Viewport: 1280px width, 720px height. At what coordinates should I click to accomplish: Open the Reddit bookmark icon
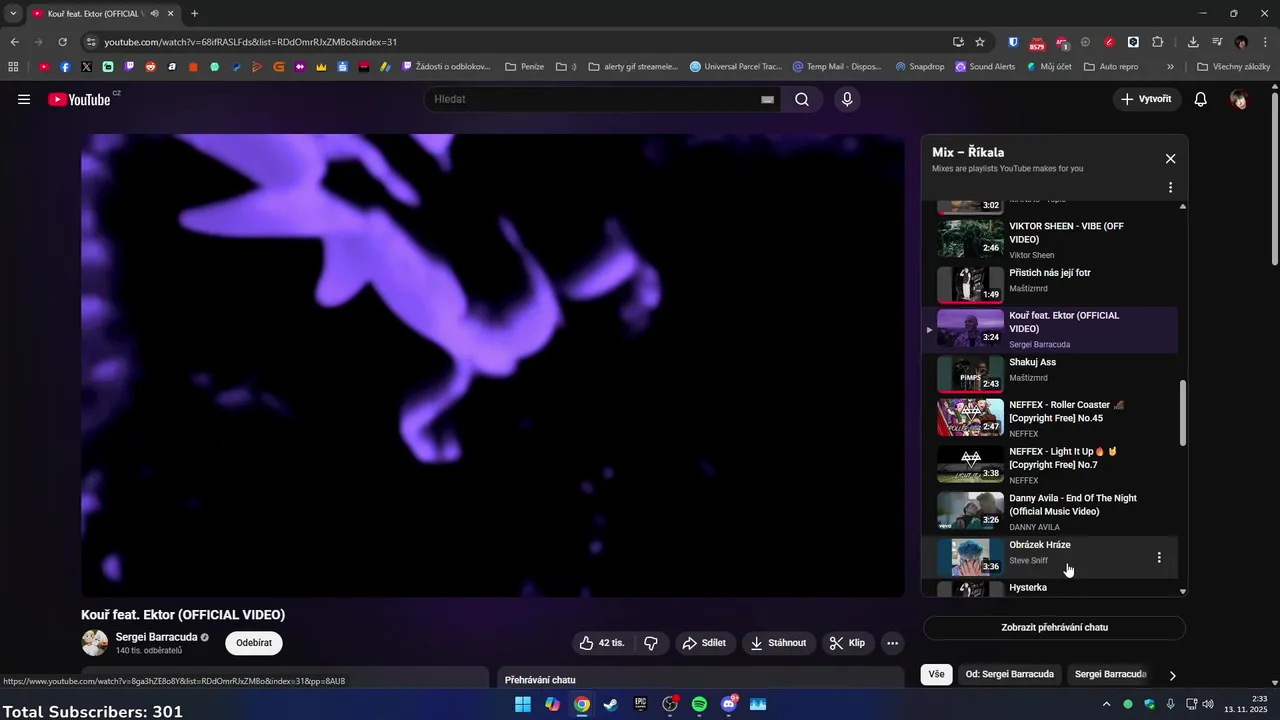point(151,67)
